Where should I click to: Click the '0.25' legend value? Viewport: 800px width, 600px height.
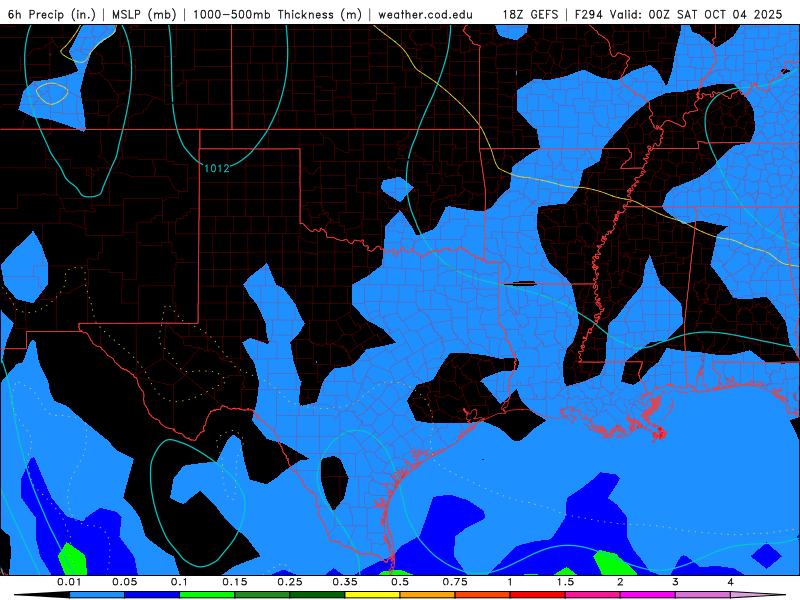(289, 582)
